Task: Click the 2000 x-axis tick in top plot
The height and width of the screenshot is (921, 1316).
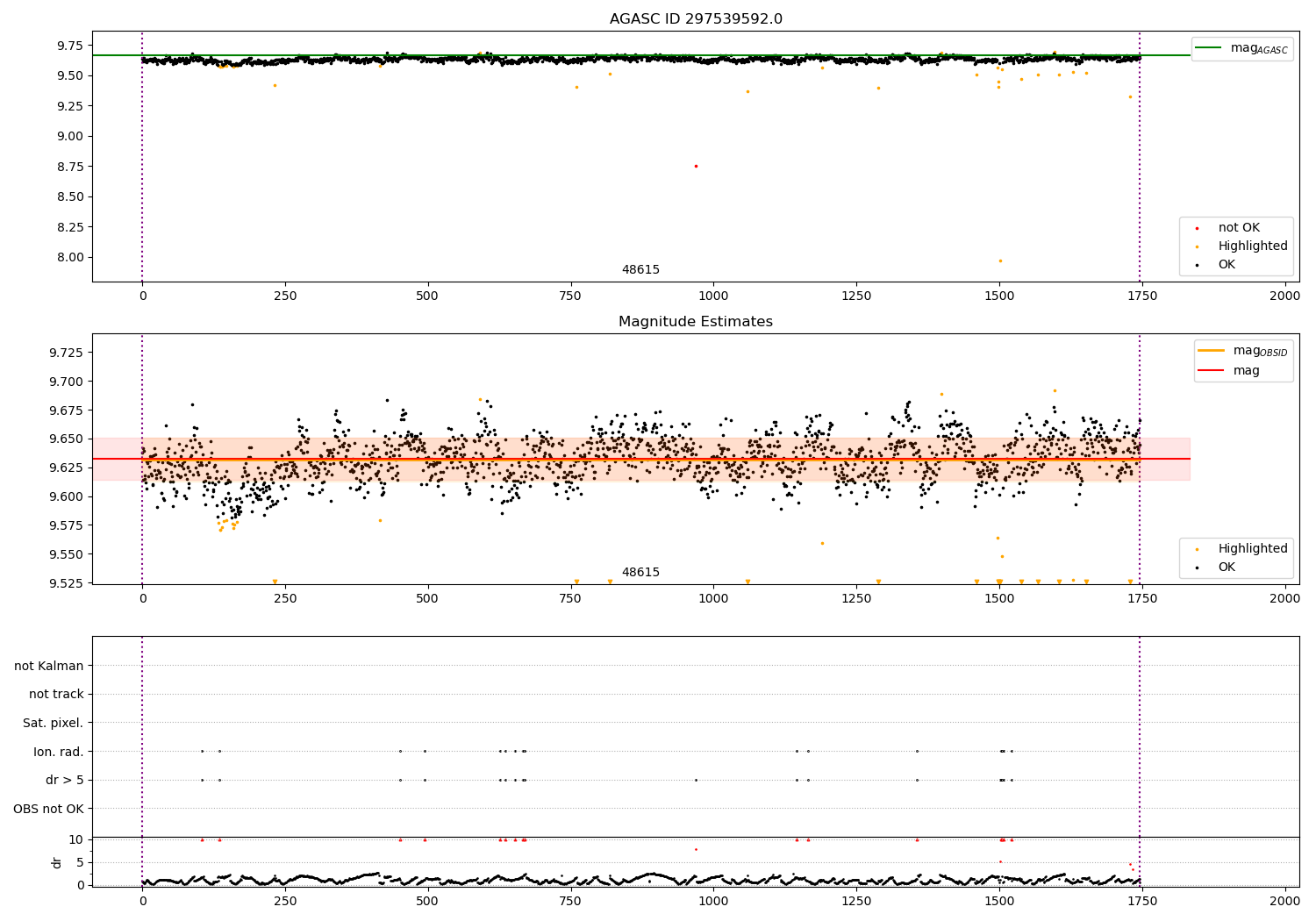Action: [x=1285, y=296]
